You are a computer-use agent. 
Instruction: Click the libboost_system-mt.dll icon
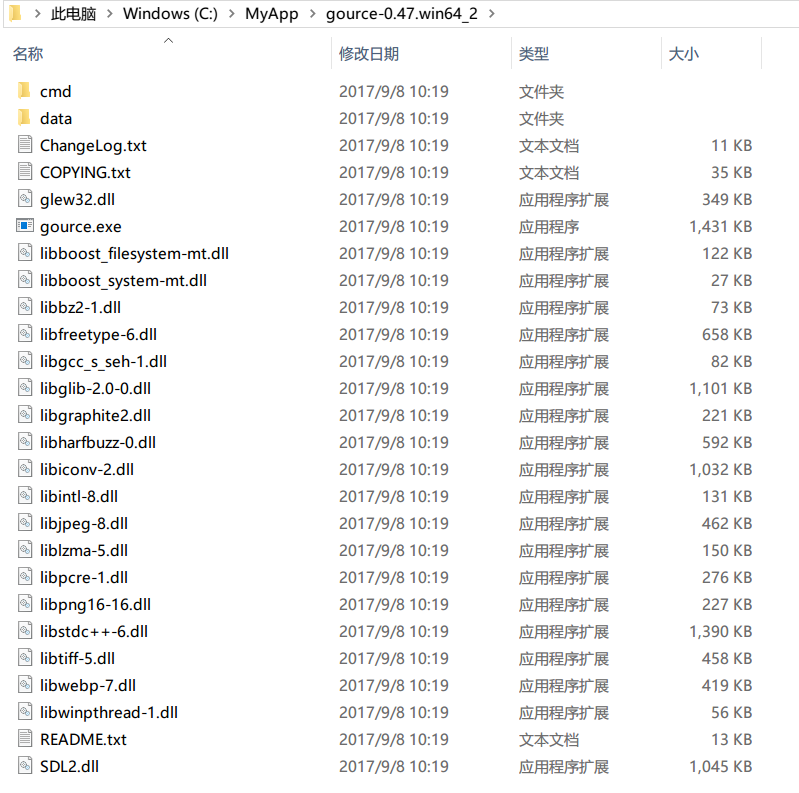pos(25,280)
